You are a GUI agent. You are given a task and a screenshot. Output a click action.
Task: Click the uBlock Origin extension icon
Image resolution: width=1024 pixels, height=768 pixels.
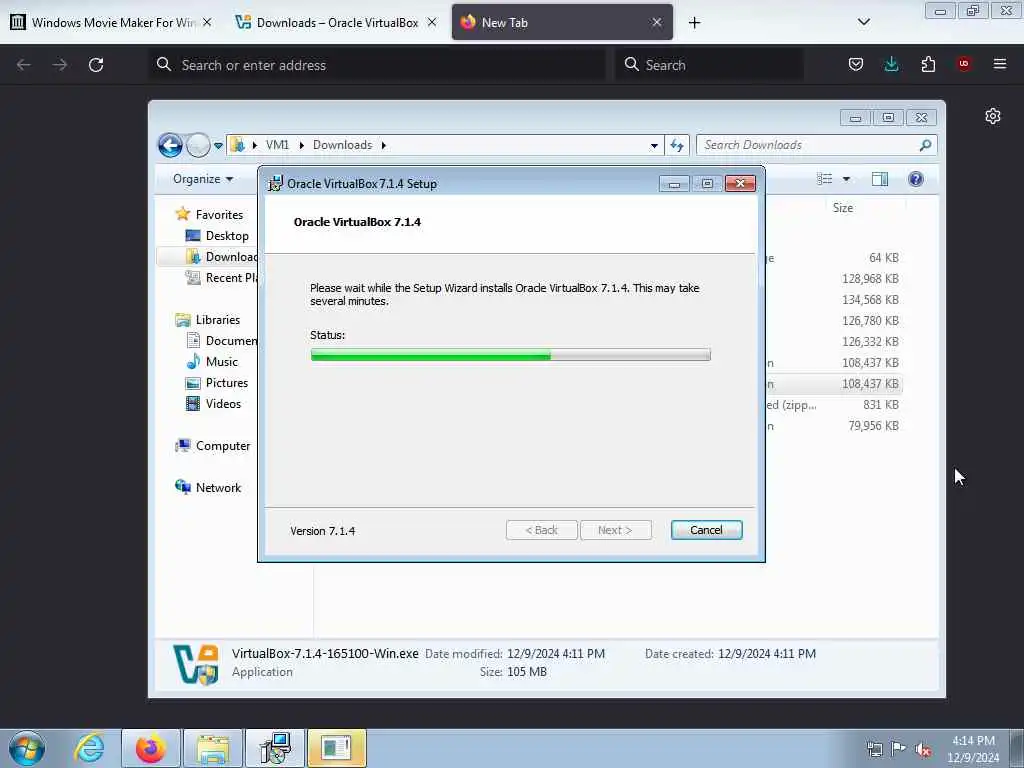click(x=963, y=64)
